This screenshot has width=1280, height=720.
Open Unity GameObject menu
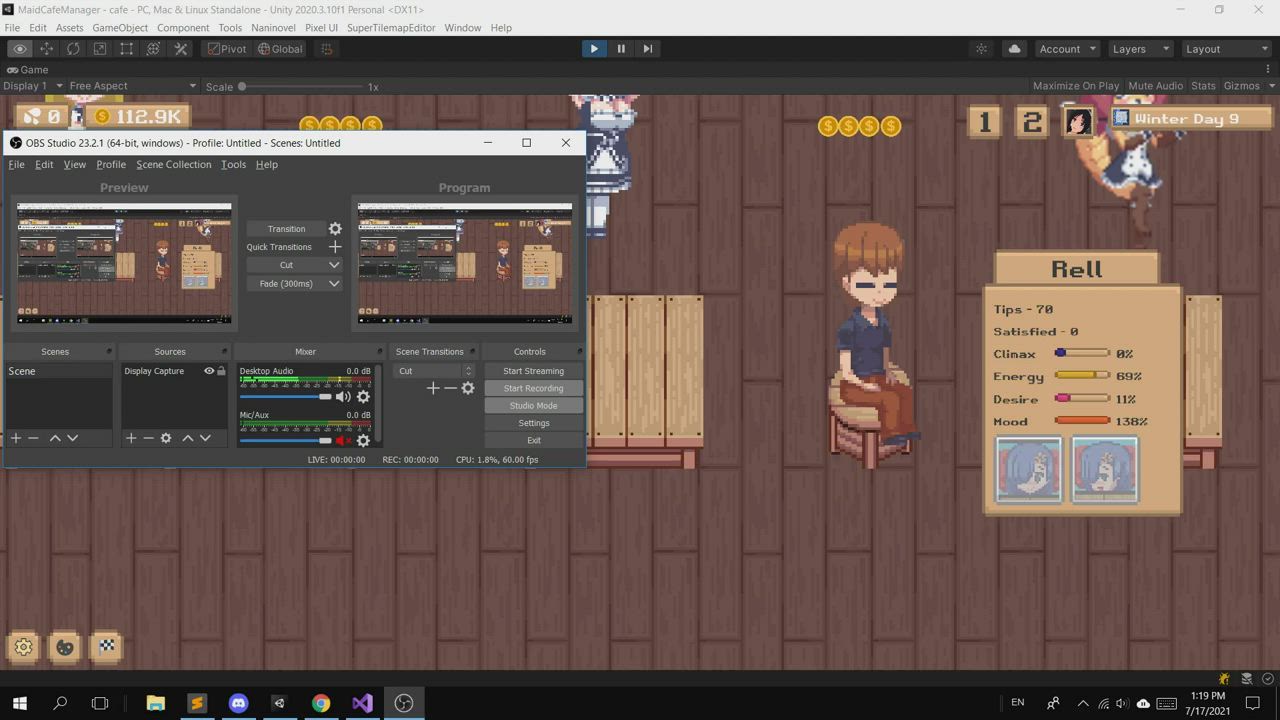click(120, 28)
